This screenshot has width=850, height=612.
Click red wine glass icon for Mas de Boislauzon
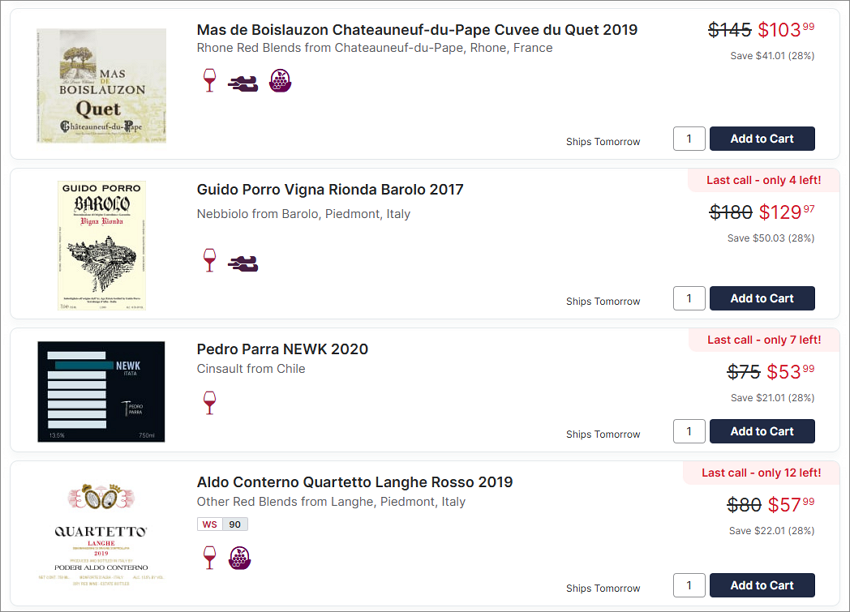click(x=209, y=81)
